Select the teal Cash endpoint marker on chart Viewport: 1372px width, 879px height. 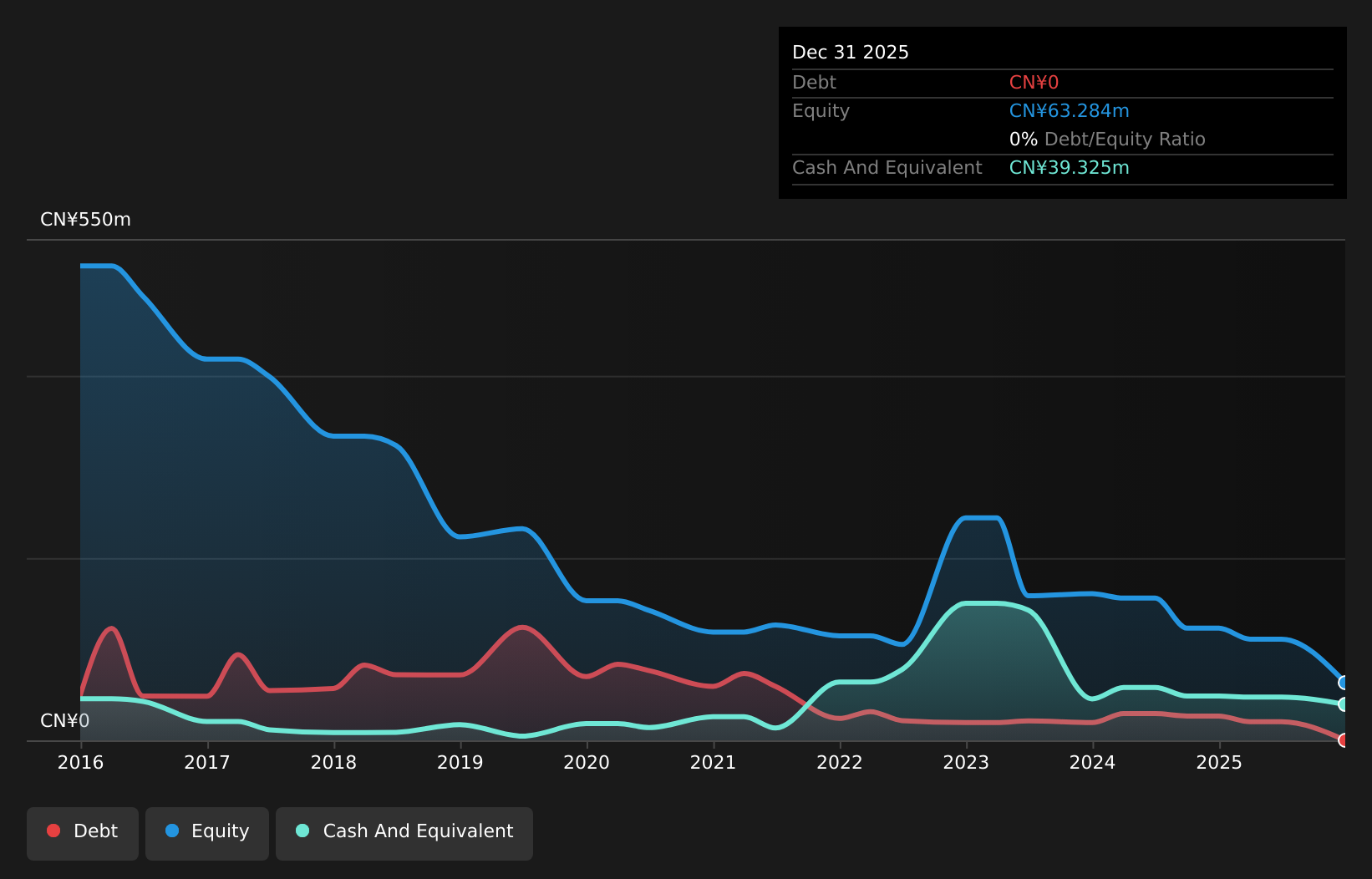click(1344, 704)
